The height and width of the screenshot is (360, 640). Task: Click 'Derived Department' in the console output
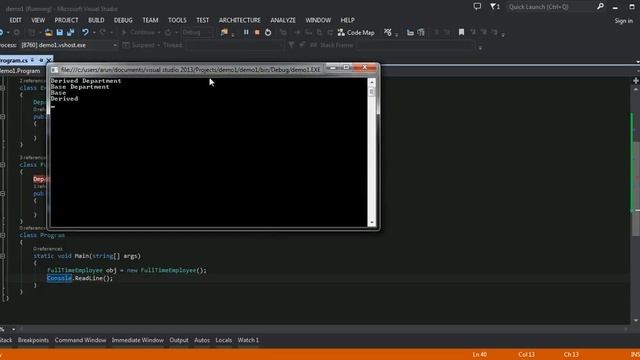tap(86, 81)
